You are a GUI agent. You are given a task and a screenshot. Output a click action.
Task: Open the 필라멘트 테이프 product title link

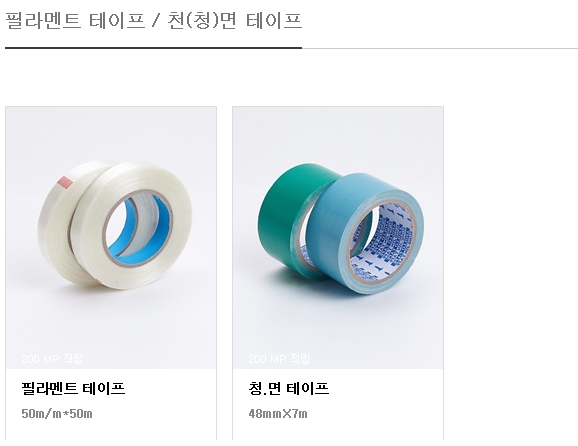click(73, 388)
